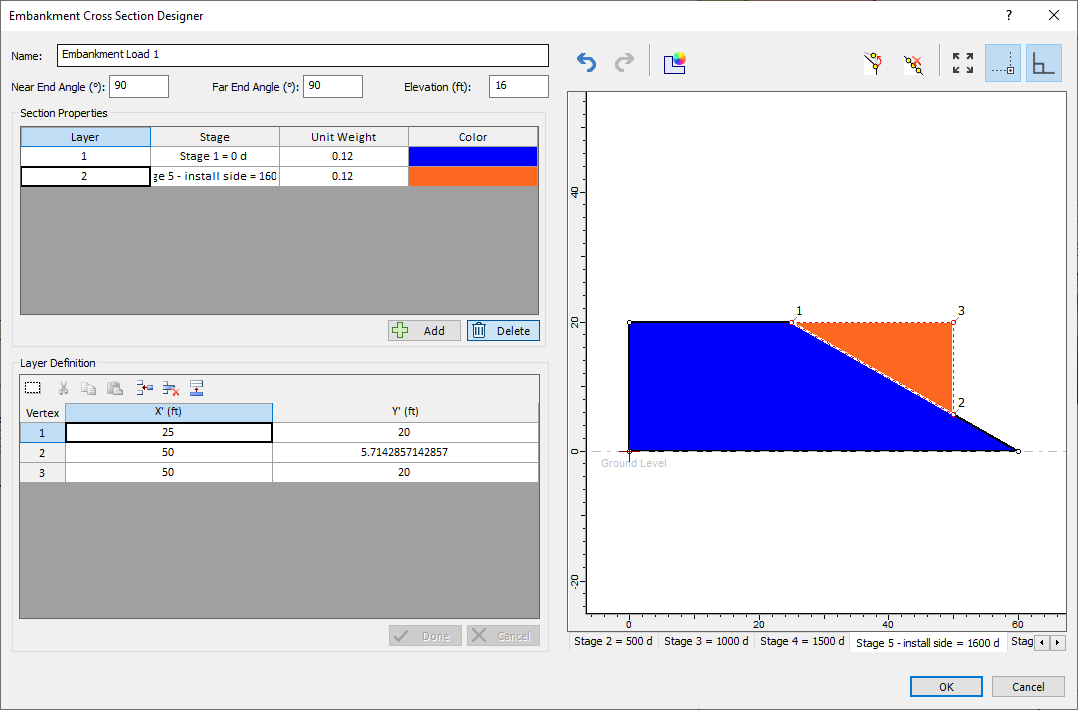The width and height of the screenshot is (1078, 710).
Task: Open the Stage dropdown for Layer 2
Action: coord(214,176)
